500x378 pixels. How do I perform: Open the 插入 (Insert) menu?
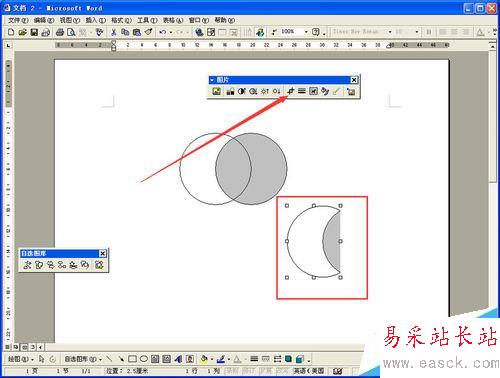[96, 20]
